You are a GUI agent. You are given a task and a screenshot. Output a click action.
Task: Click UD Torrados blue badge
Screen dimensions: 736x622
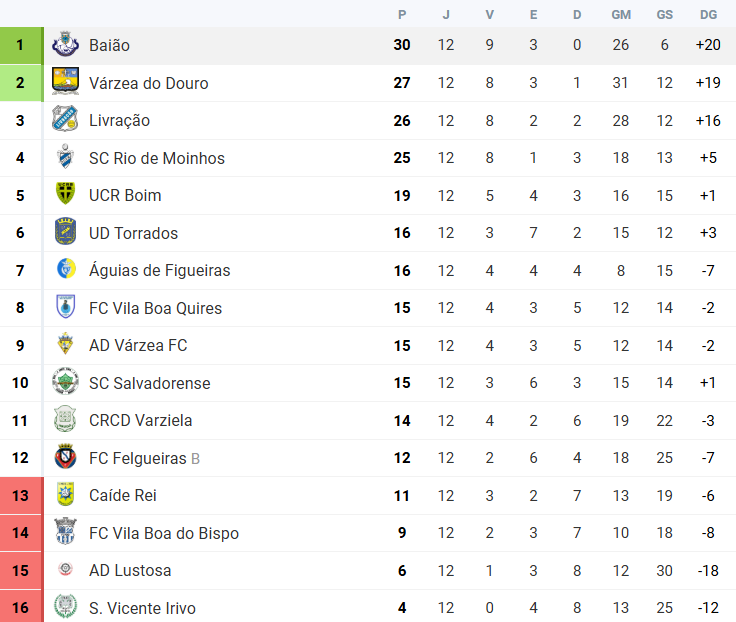[x=65, y=231]
